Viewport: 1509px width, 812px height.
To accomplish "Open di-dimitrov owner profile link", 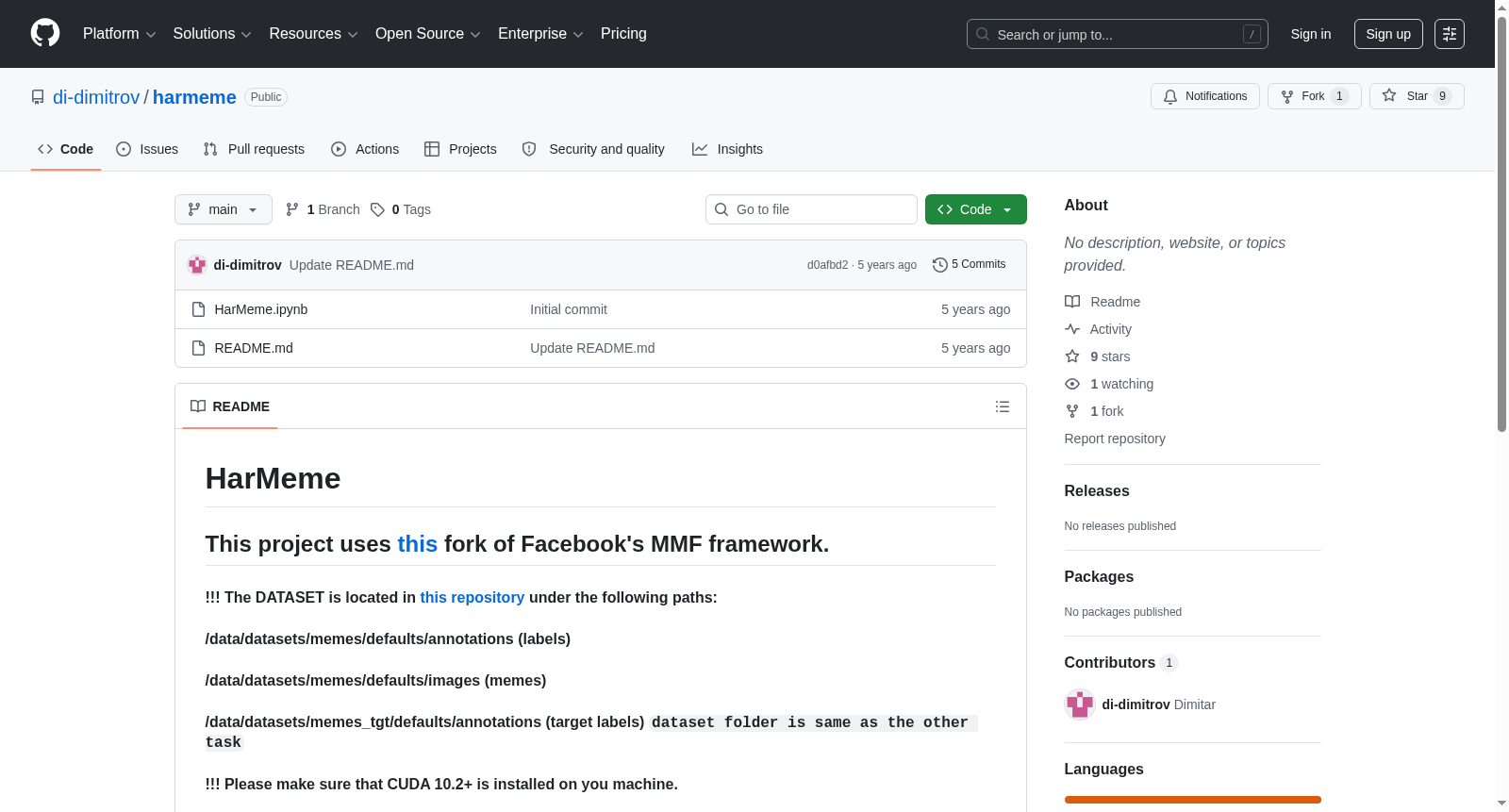I will [96, 97].
